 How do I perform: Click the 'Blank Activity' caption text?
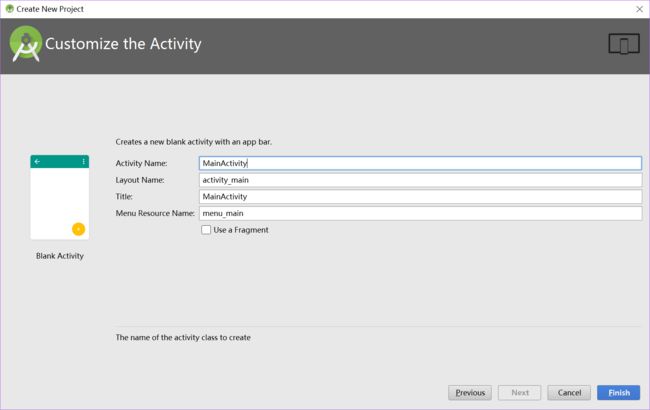coord(60,256)
